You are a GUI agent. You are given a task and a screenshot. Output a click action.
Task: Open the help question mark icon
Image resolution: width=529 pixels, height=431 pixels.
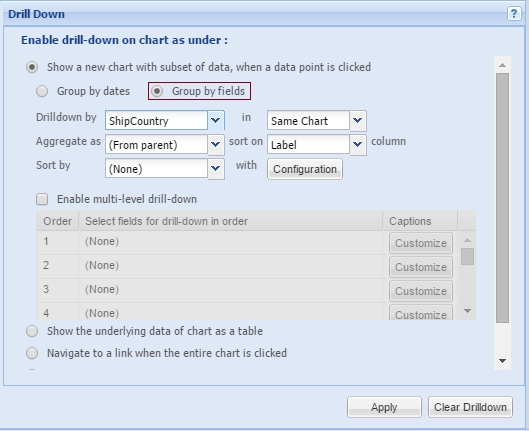click(514, 14)
